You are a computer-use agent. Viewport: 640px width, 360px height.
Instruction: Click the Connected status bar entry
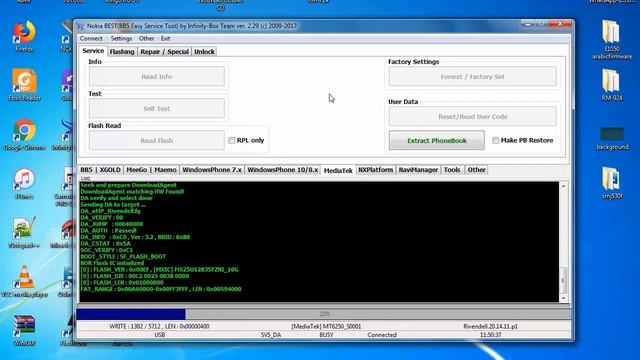pyautogui.click(x=382, y=335)
